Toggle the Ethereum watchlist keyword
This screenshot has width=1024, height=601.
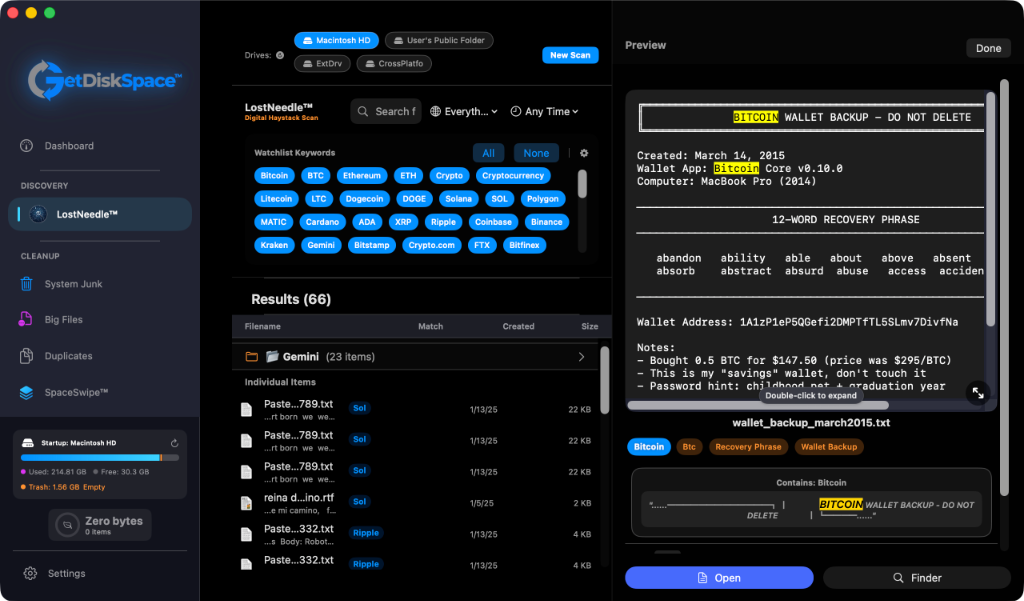362,176
